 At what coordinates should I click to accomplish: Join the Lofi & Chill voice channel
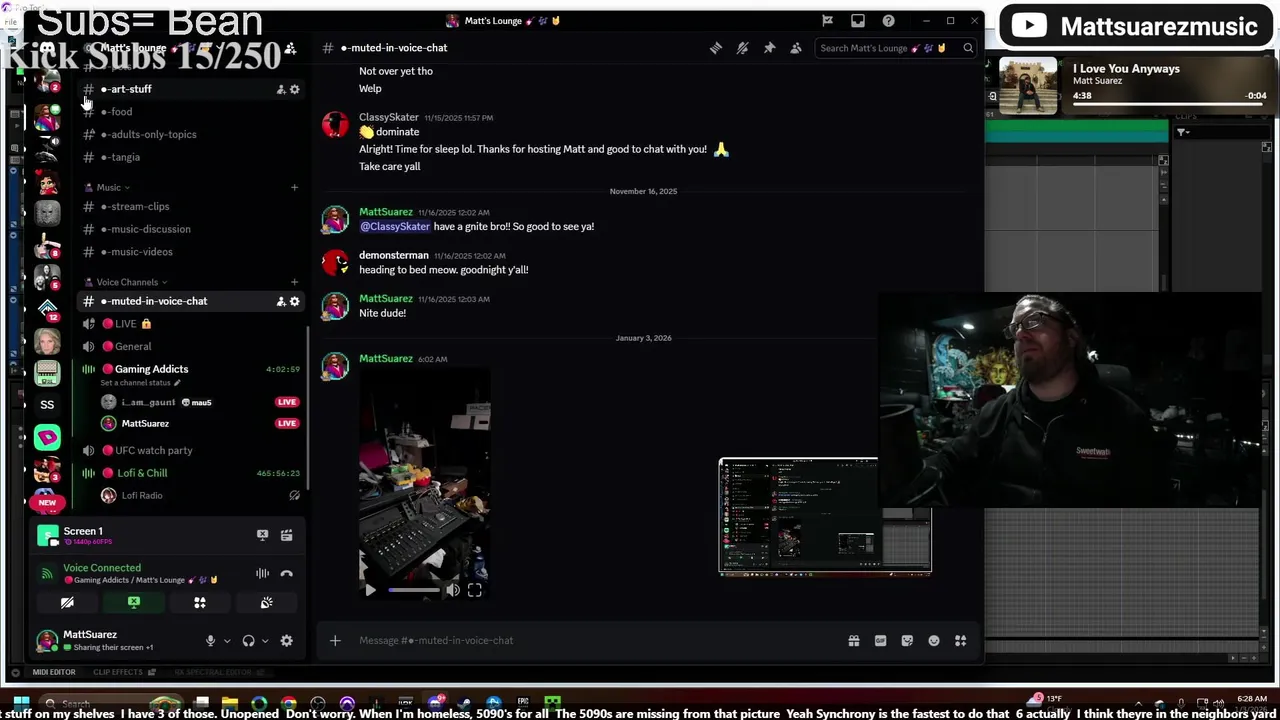point(190,473)
